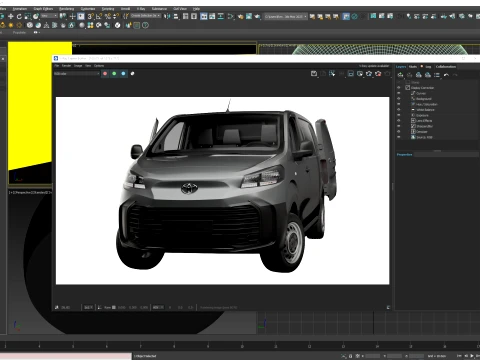Screen dimensions: 480x360
Task: Click the Track mouse icon in frame buffer
Action: [332, 74]
